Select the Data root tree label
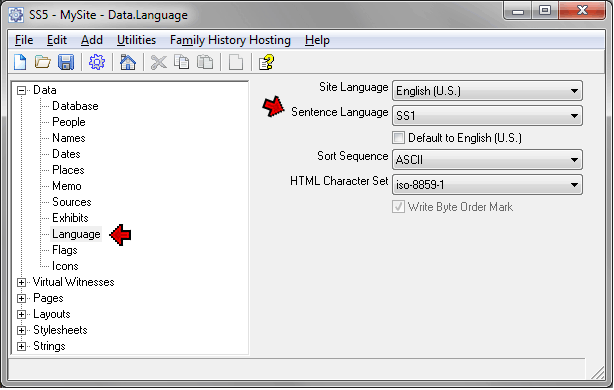The width and height of the screenshot is (614, 390). tap(45, 90)
